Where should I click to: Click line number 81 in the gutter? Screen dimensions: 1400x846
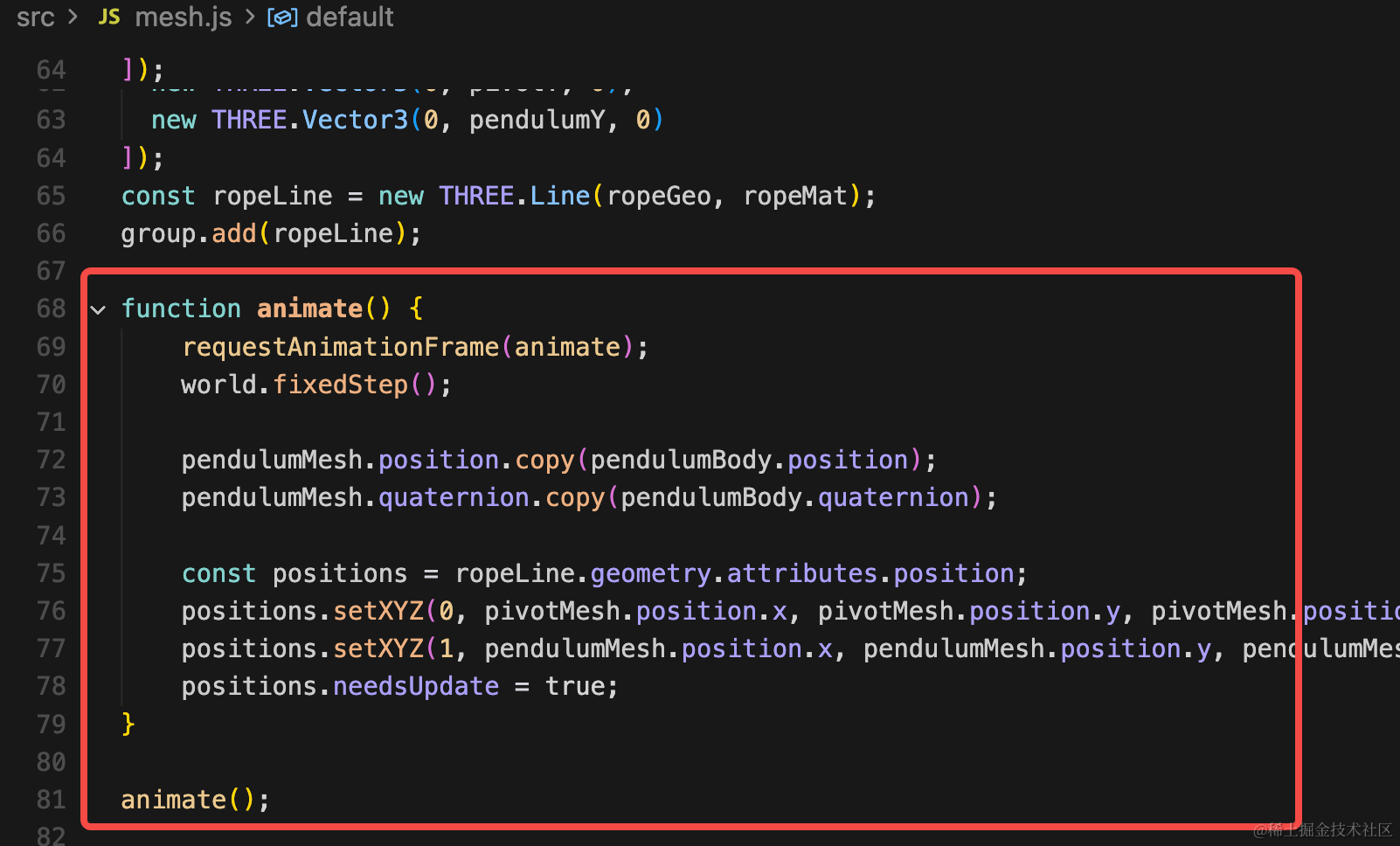tap(52, 800)
